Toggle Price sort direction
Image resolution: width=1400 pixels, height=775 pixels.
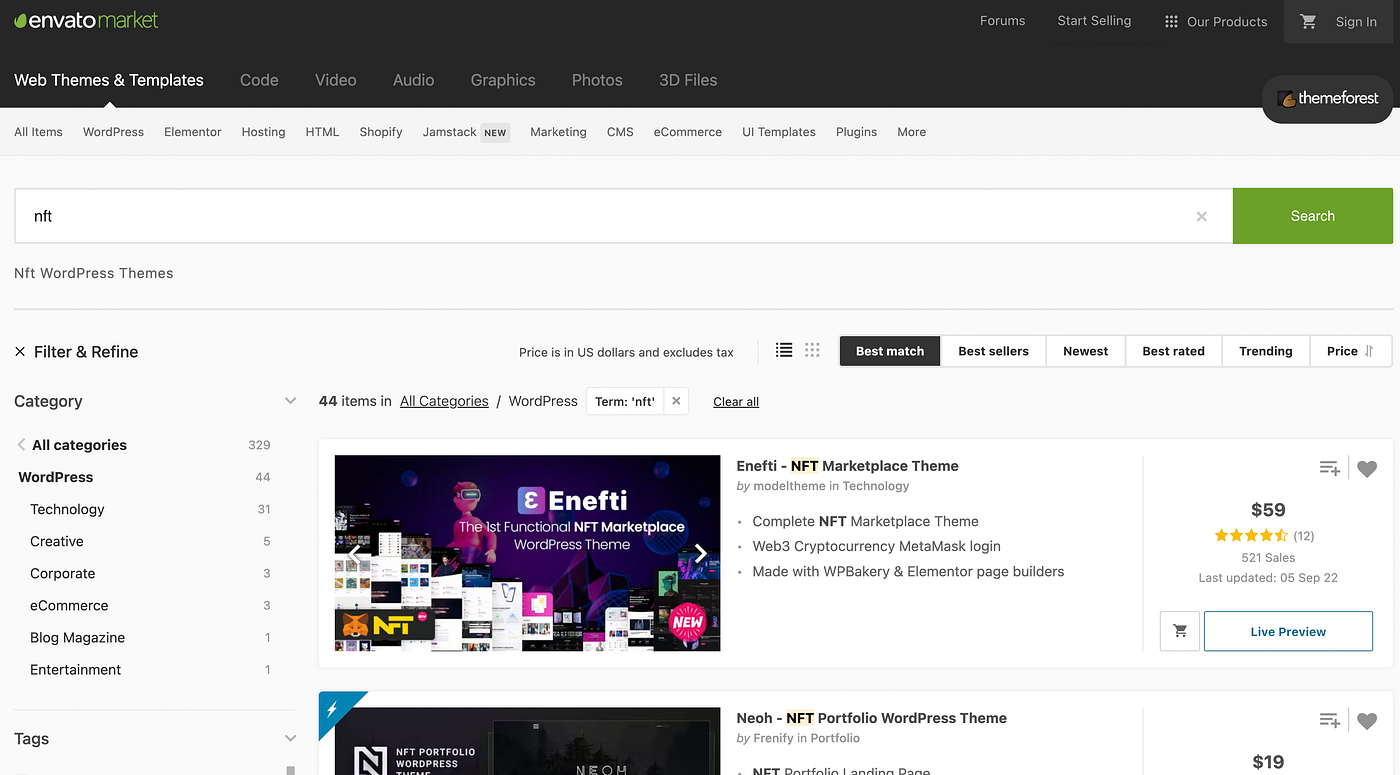pyautogui.click(x=1369, y=351)
